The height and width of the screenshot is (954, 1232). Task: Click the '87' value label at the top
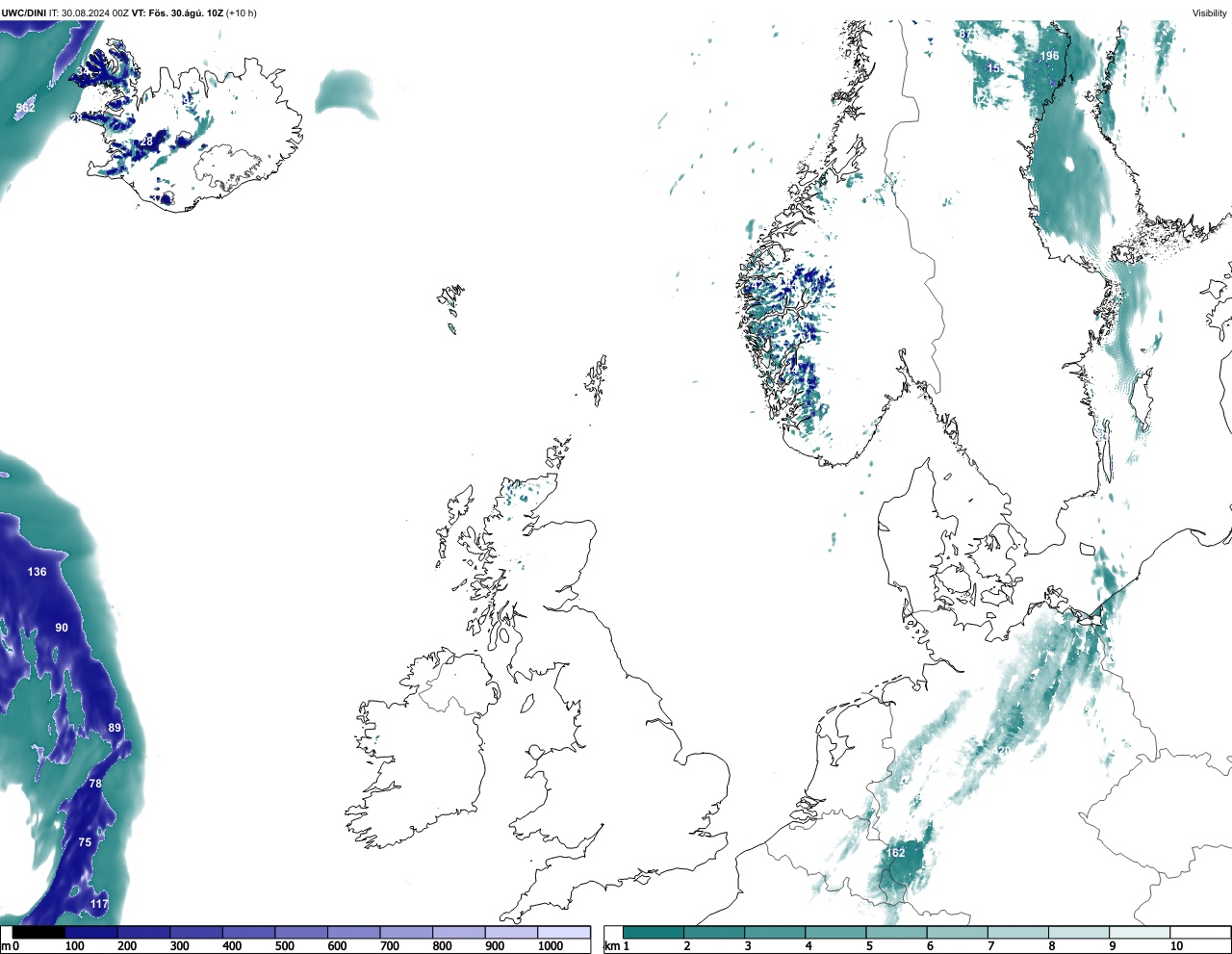click(965, 34)
